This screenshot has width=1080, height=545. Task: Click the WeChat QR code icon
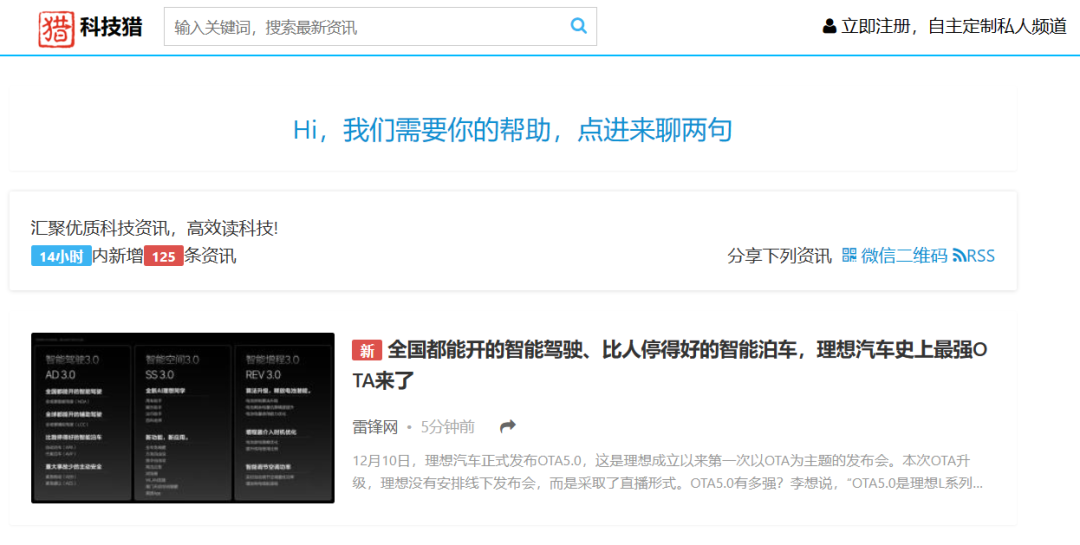point(849,256)
